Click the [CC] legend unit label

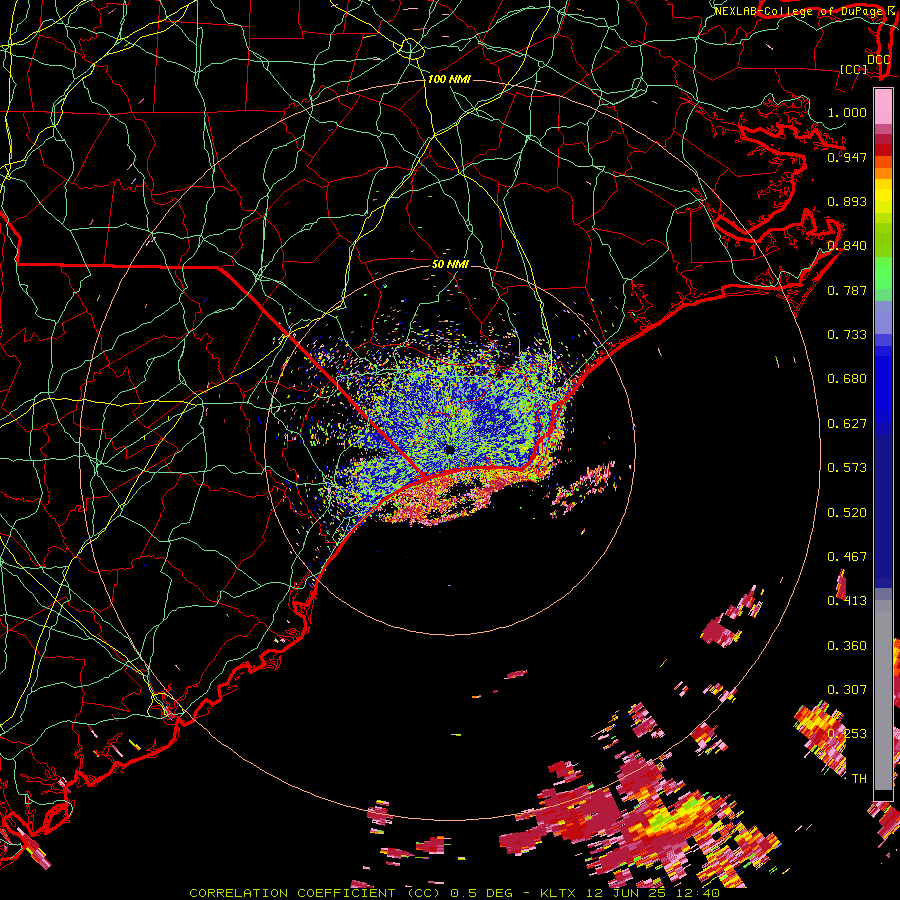click(x=854, y=69)
